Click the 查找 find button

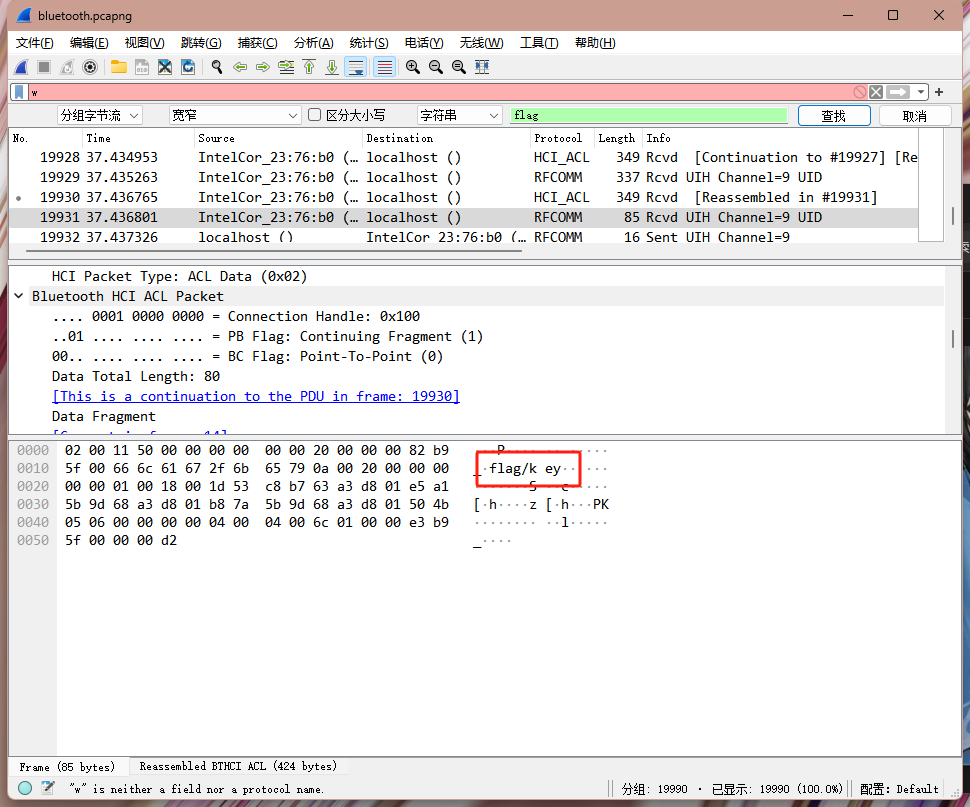tap(834, 116)
